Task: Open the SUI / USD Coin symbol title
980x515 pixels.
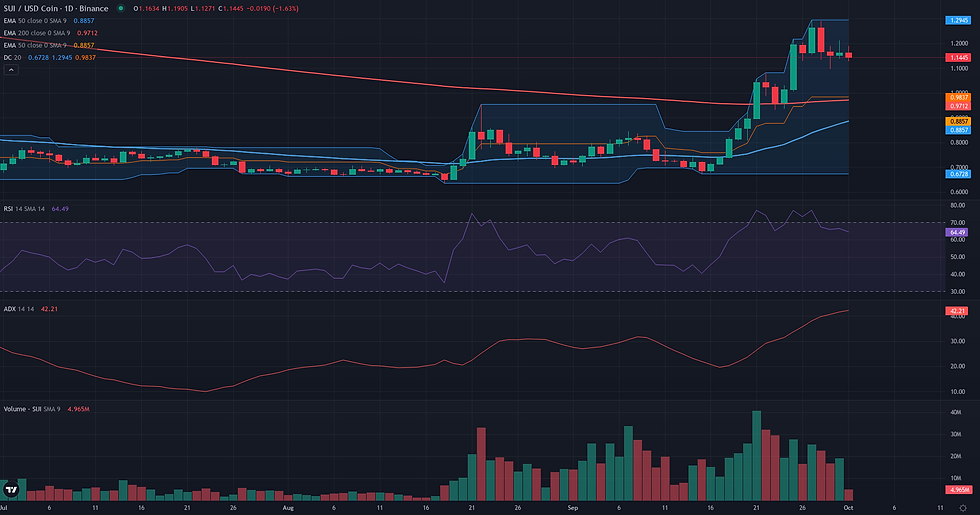Action: click(56, 9)
